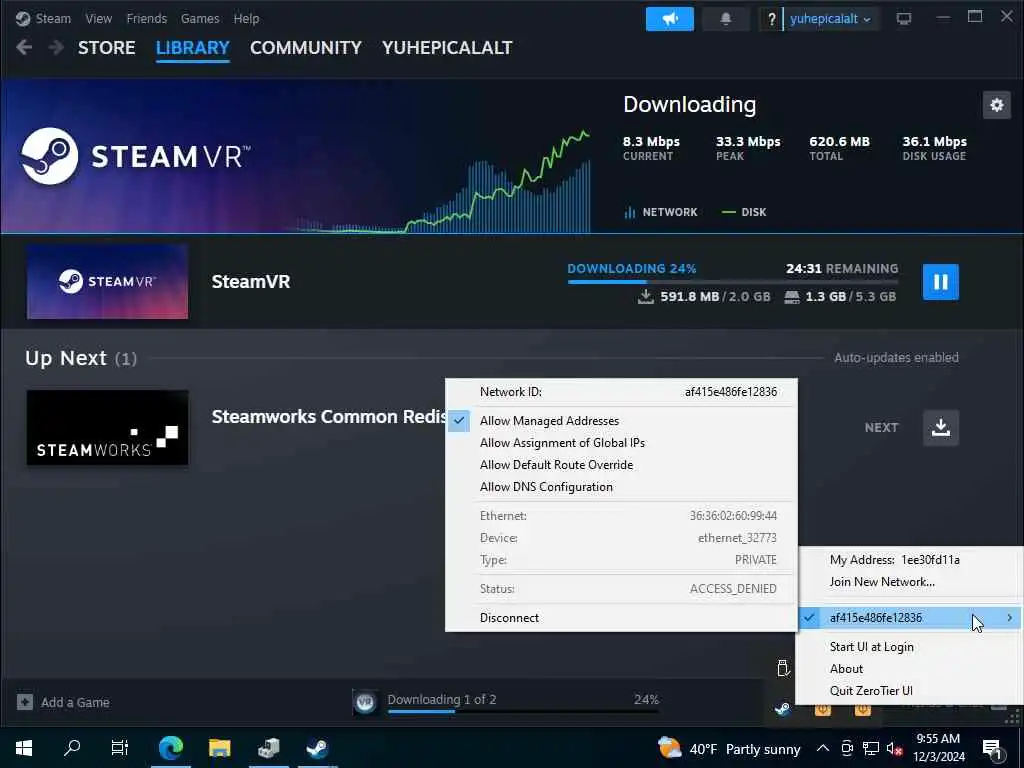
Task: Click the SteamVR title text
Action: click(x=251, y=281)
